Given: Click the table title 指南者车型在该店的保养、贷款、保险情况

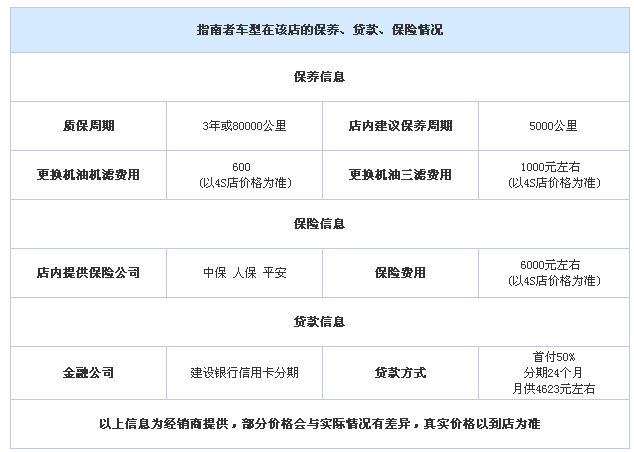Looking at the screenshot, I should click(319, 30).
